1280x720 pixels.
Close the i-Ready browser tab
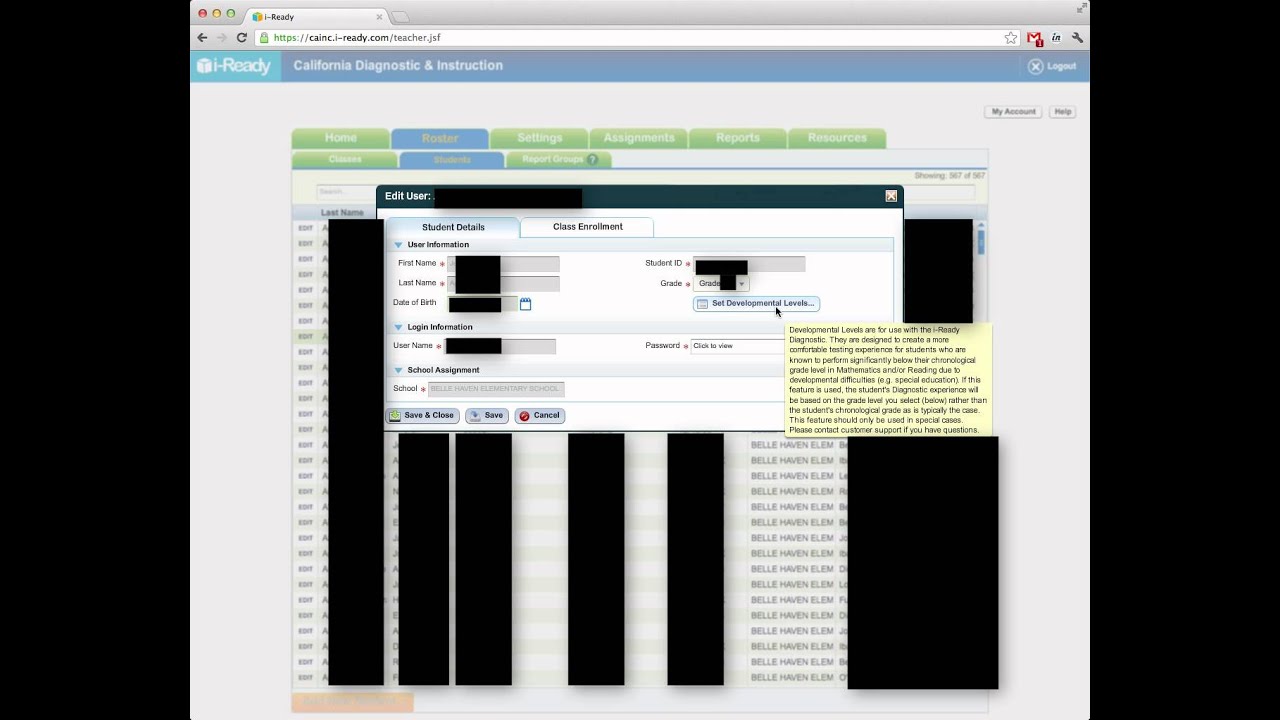pos(379,17)
